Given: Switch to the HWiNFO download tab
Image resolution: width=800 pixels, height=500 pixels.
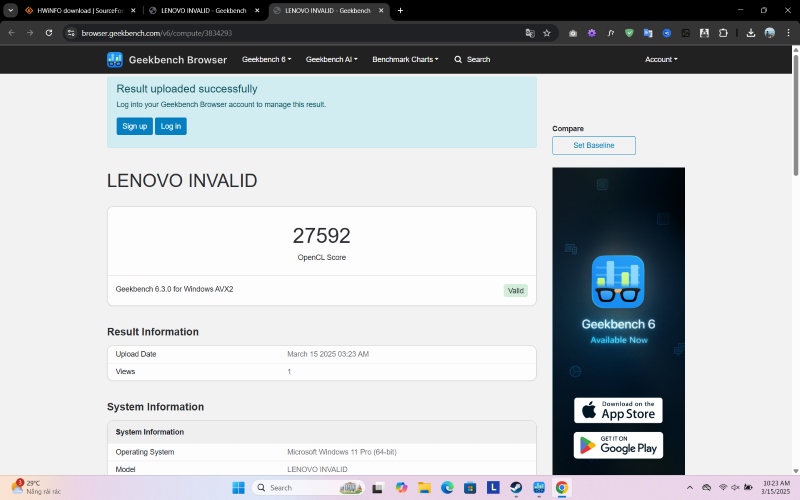Looking at the screenshot, I should tap(81, 10).
